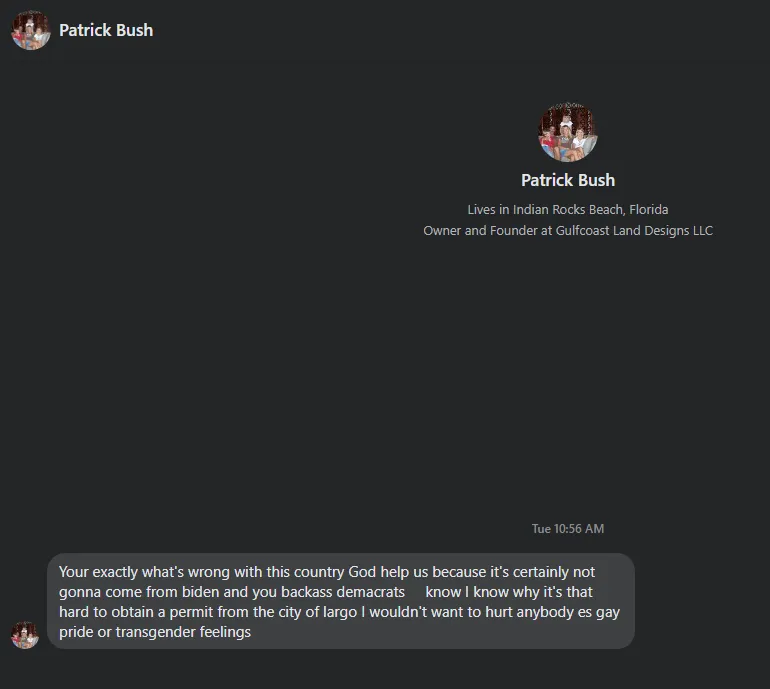Click the last line "pride or transgender feelings"
The image size is (770, 689).
click(x=155, y=632)
